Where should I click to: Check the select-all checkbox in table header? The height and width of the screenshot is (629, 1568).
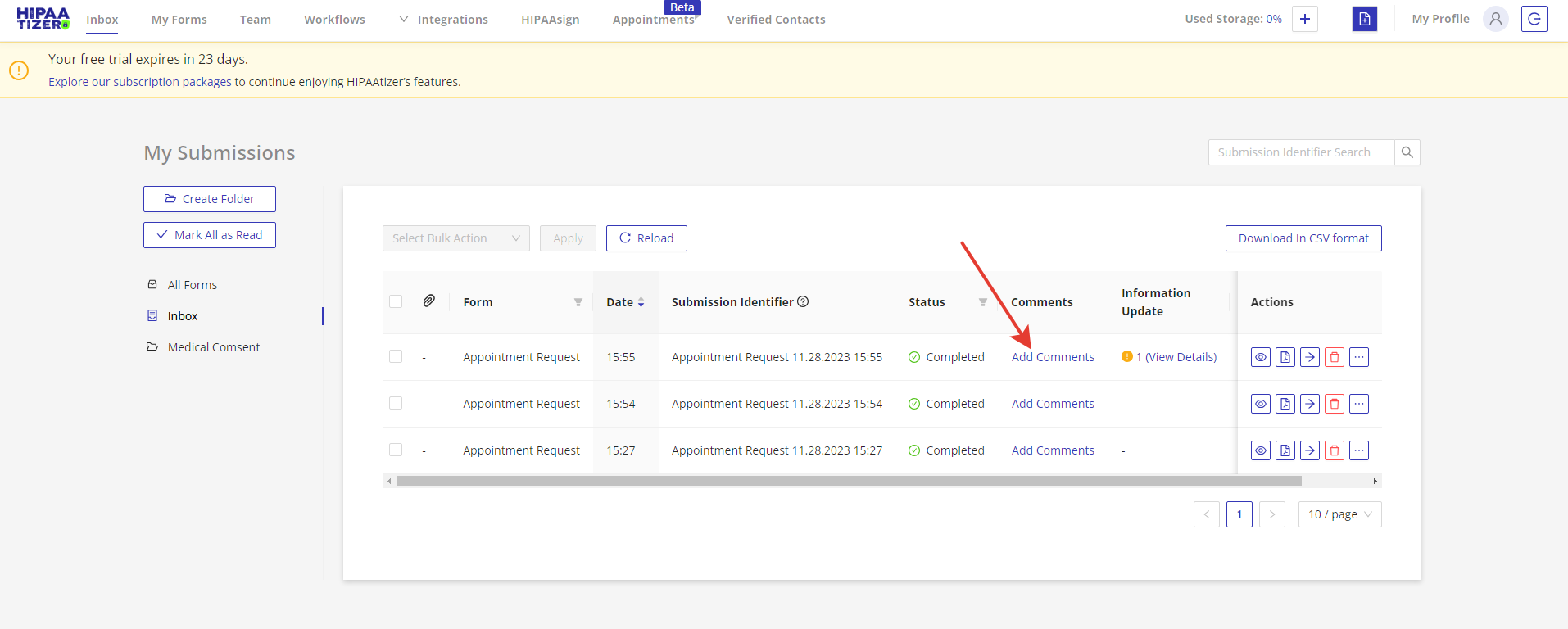coord(396,301)
